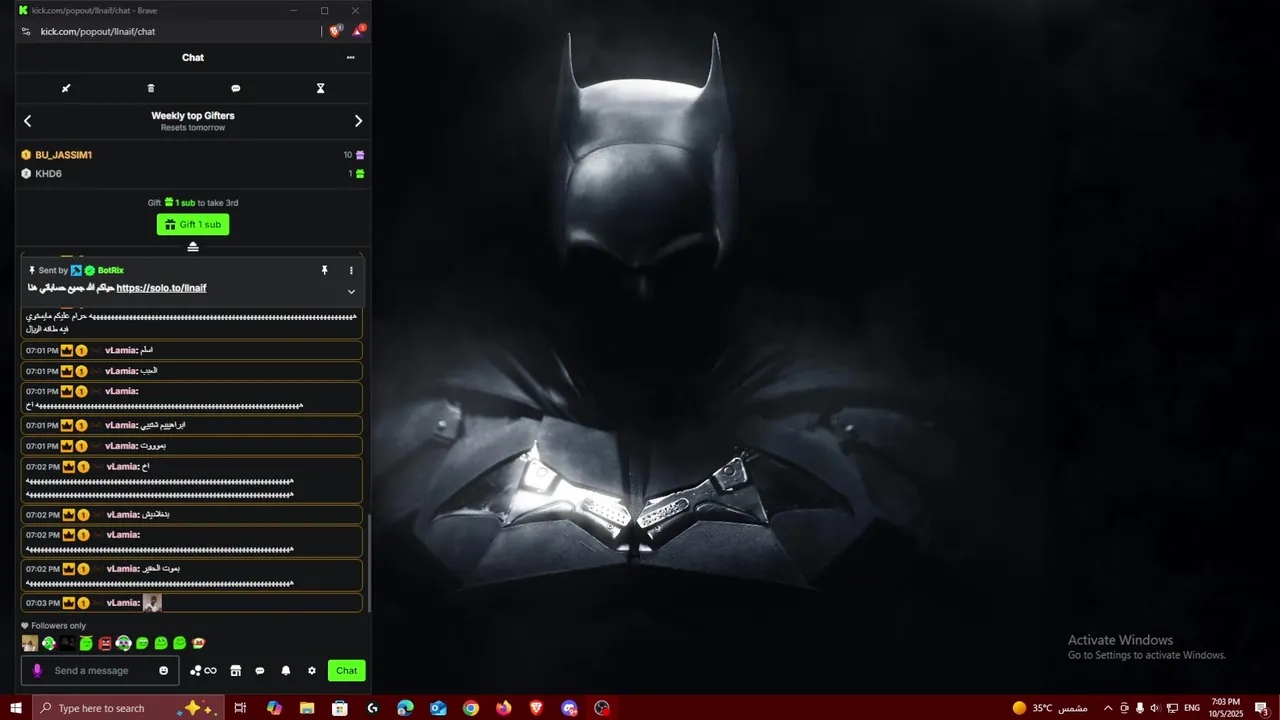1280x720 pixels.
Task: Click the purple microphone icon in message box
Action: [38, 671]
